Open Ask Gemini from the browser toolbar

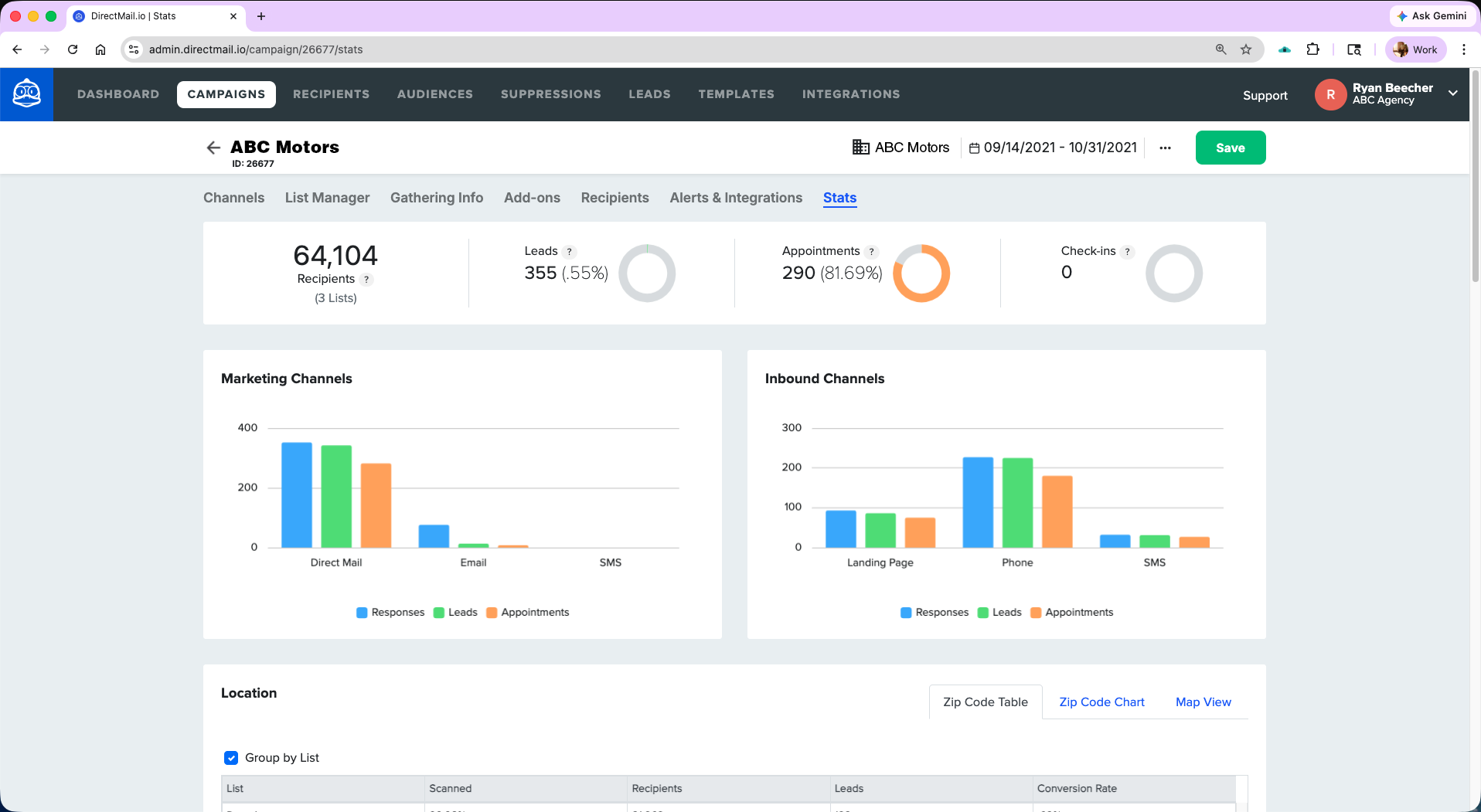[1432, 15]
